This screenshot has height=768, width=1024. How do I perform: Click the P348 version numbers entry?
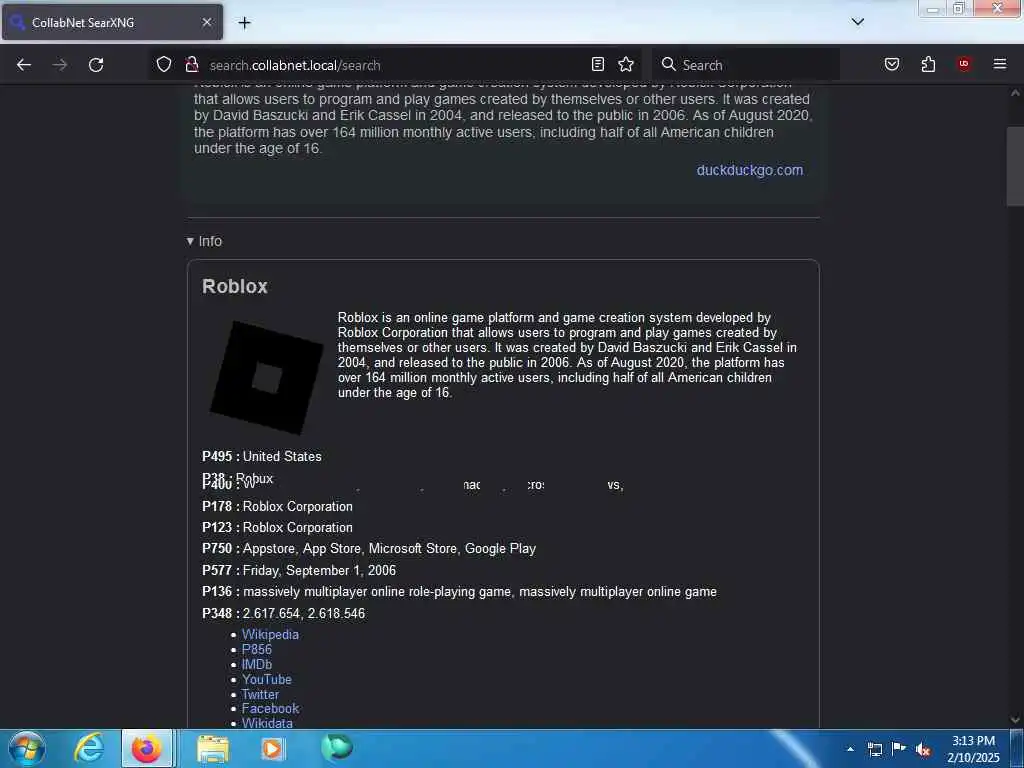(283, 613)
